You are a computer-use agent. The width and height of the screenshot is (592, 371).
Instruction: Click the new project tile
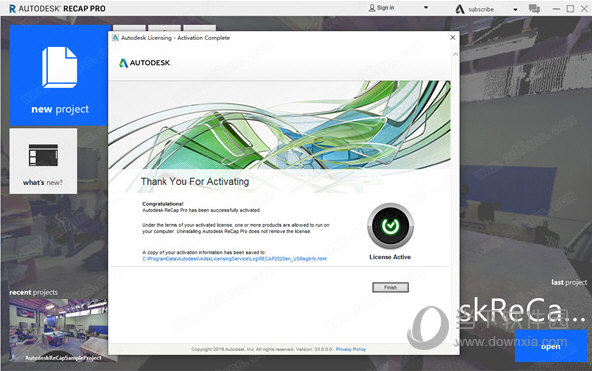(x=59, y=75)
